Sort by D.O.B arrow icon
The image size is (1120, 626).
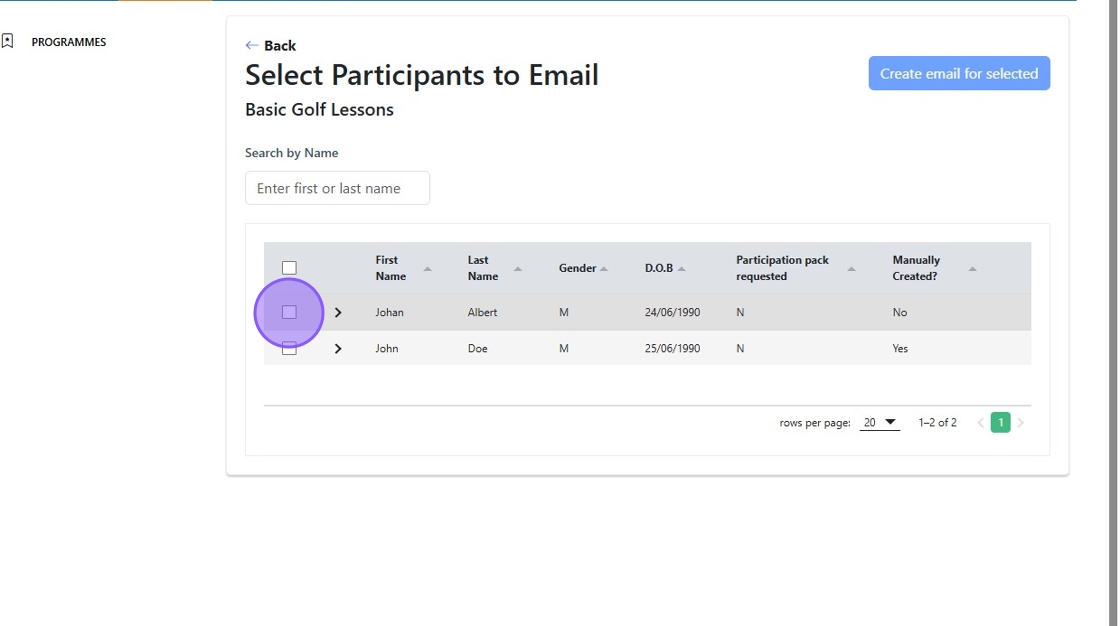(x=682, y=269)
